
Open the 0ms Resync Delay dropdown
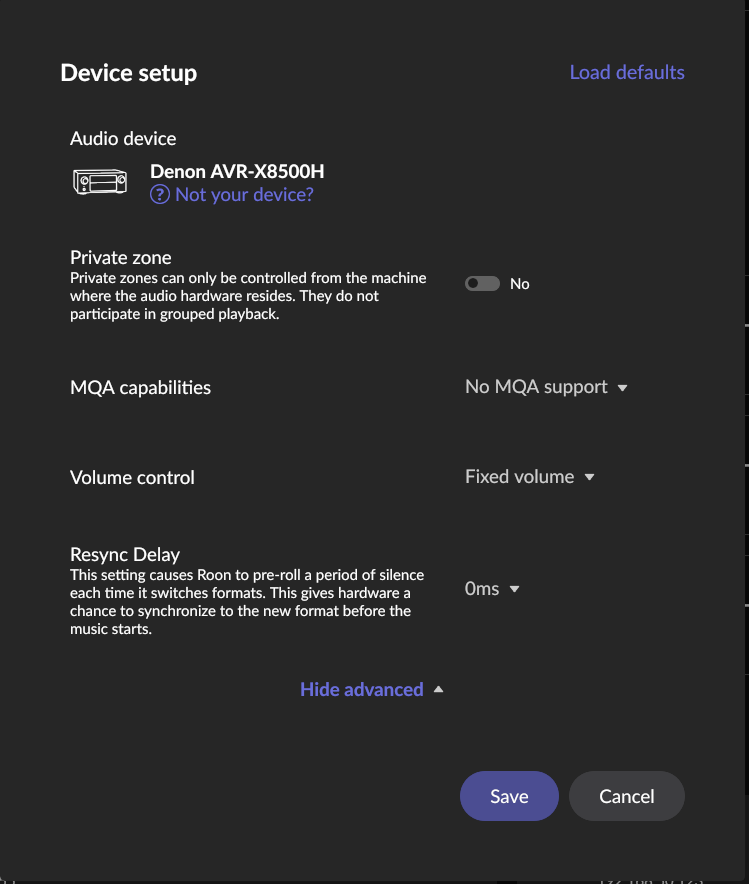click(483, 589)
